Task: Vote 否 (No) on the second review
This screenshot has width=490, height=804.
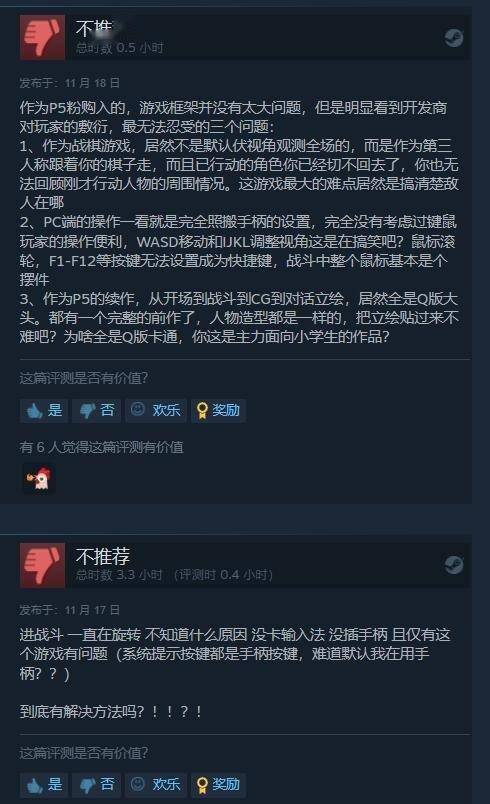Action: (96, 784)
